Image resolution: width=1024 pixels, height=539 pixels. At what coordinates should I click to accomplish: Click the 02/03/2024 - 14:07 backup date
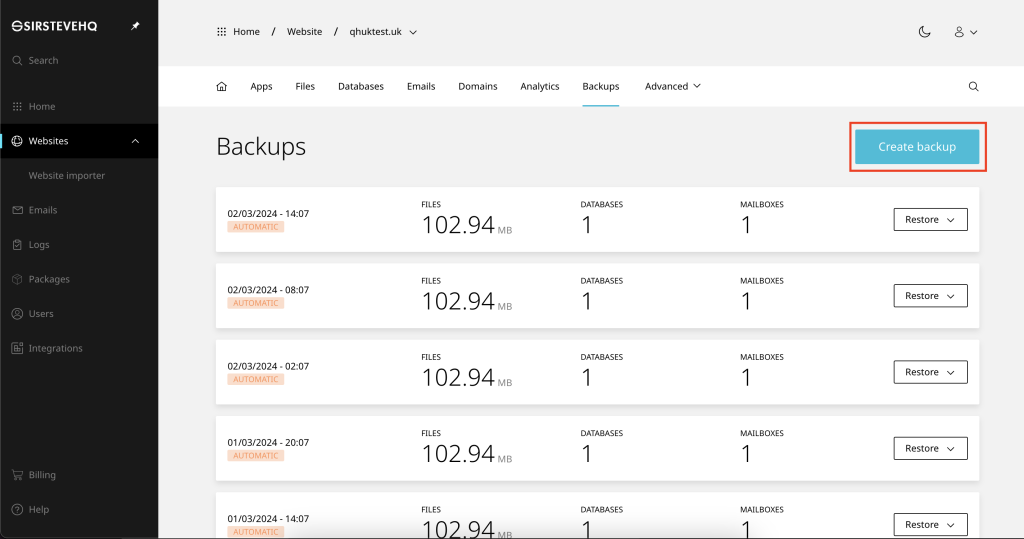pos(268,214)
